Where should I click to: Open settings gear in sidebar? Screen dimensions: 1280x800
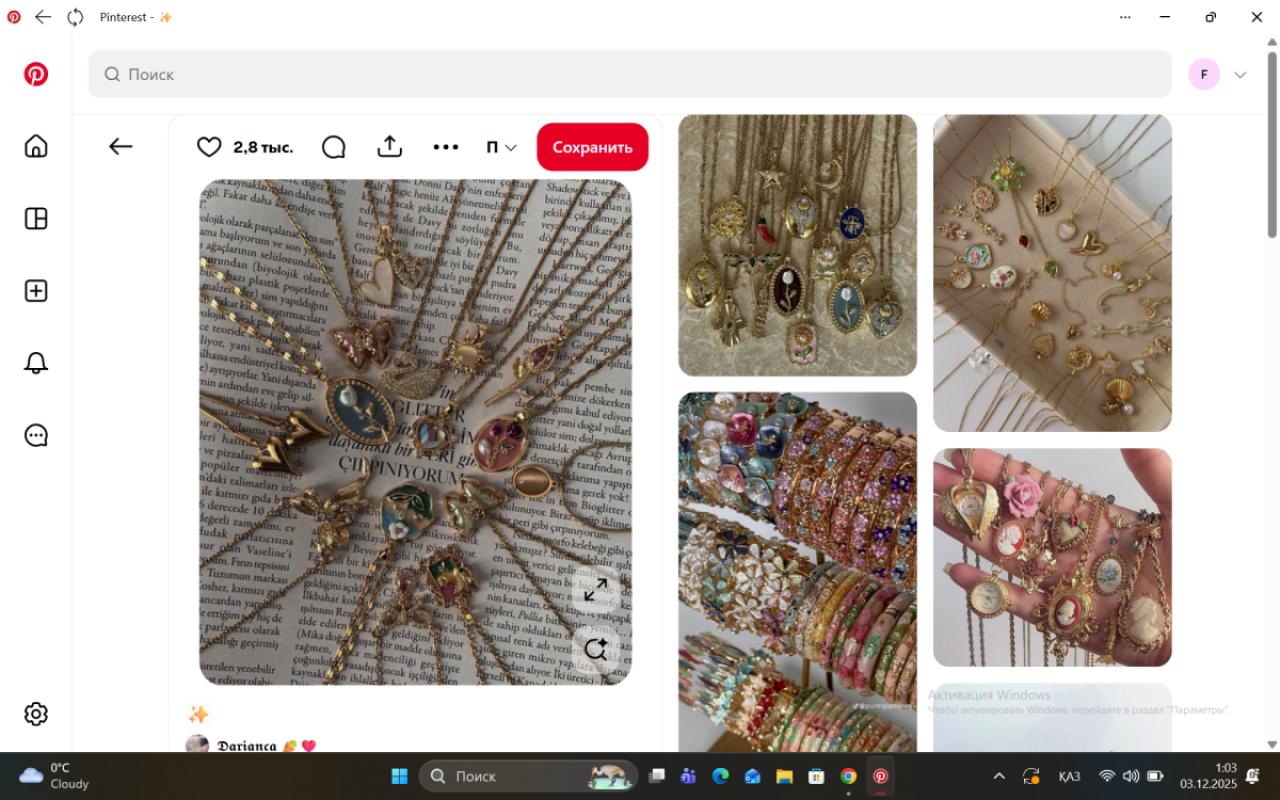(36, 714)
